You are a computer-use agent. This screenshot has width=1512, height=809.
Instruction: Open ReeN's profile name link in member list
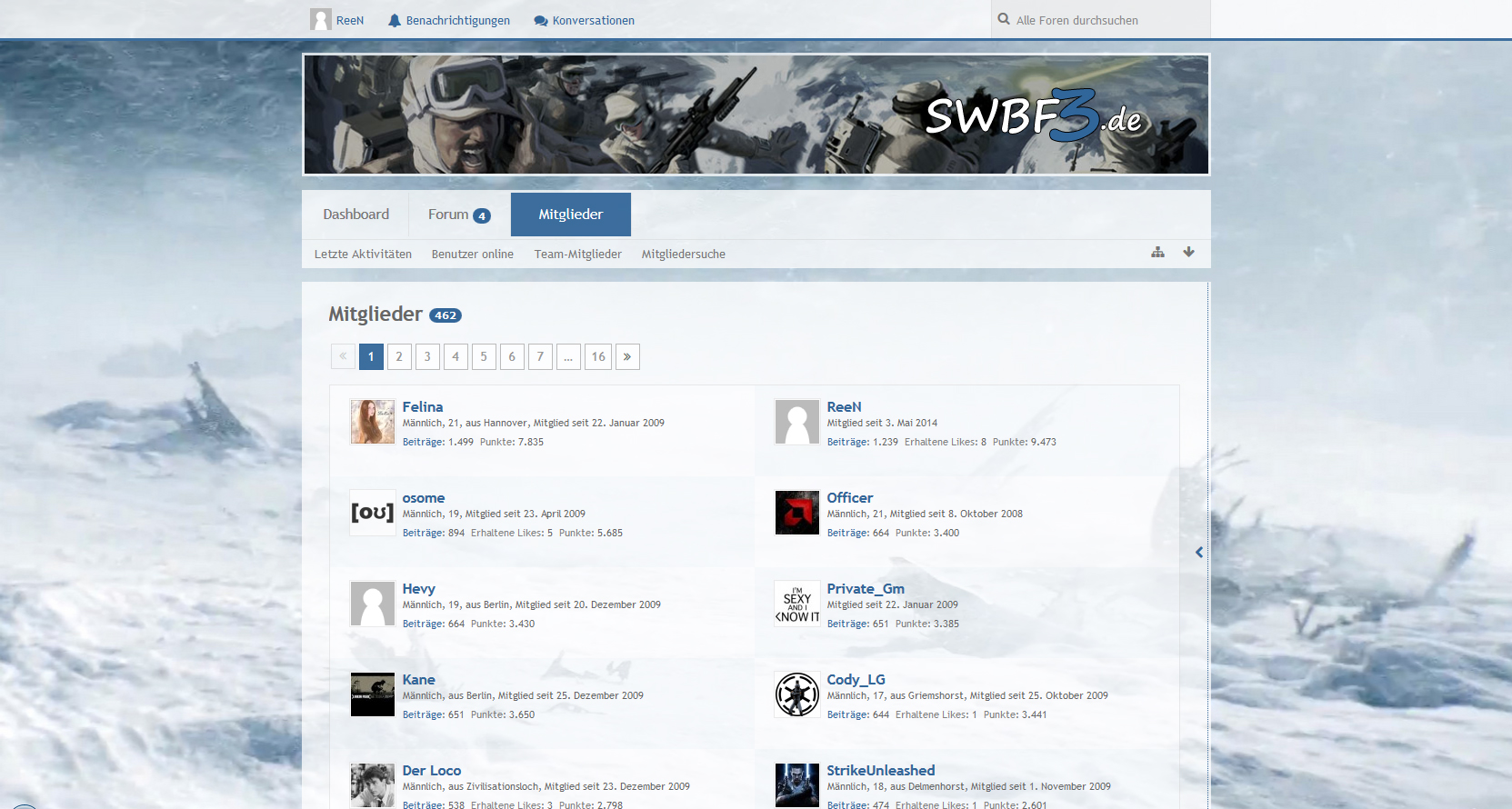pos(844,407)
